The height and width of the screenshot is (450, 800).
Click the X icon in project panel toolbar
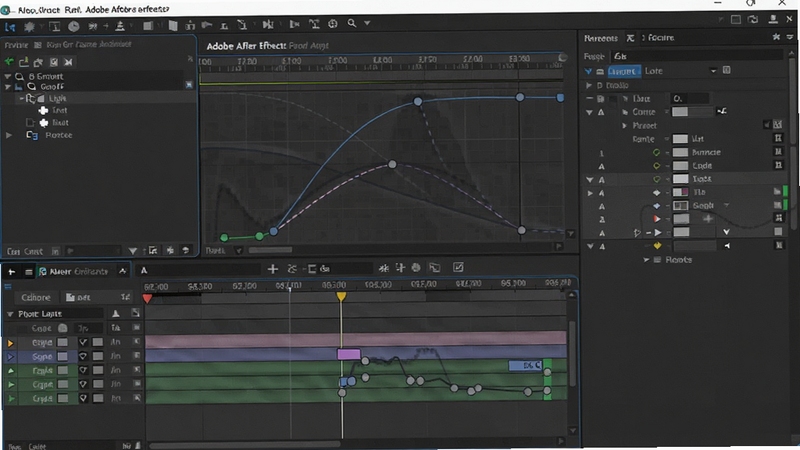point(68,62)
